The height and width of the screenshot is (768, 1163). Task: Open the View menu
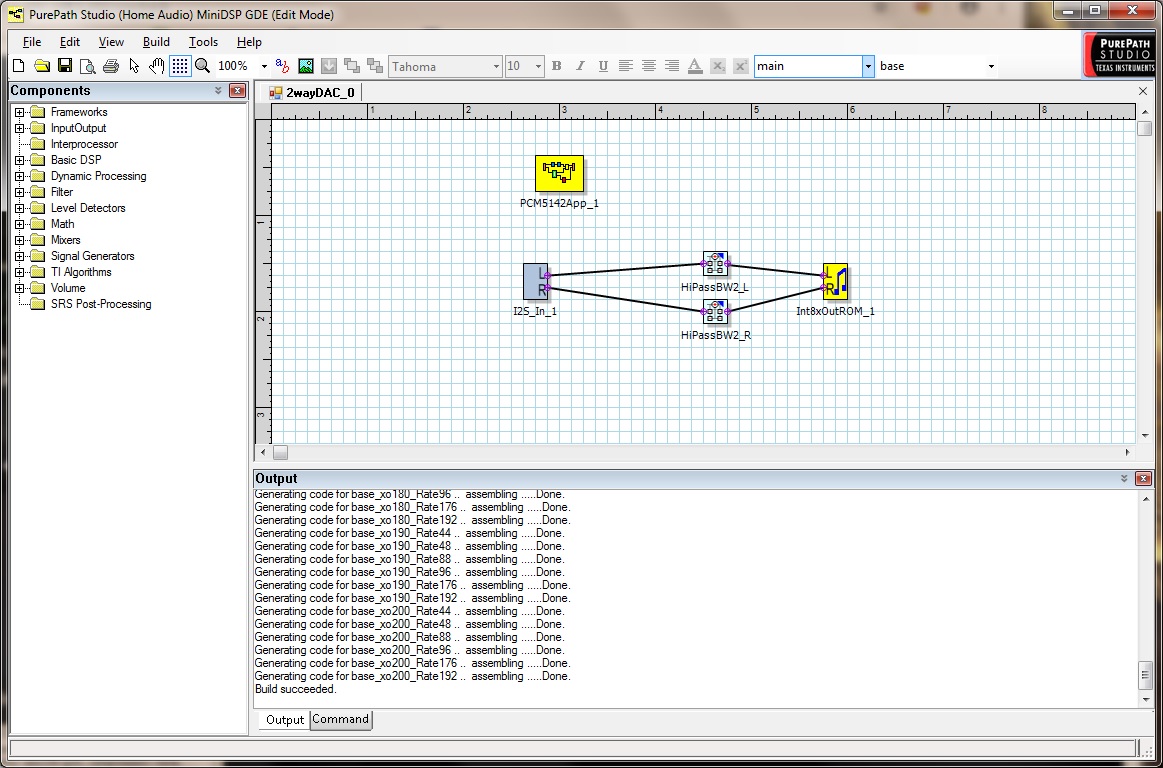[x=111, y=42]
